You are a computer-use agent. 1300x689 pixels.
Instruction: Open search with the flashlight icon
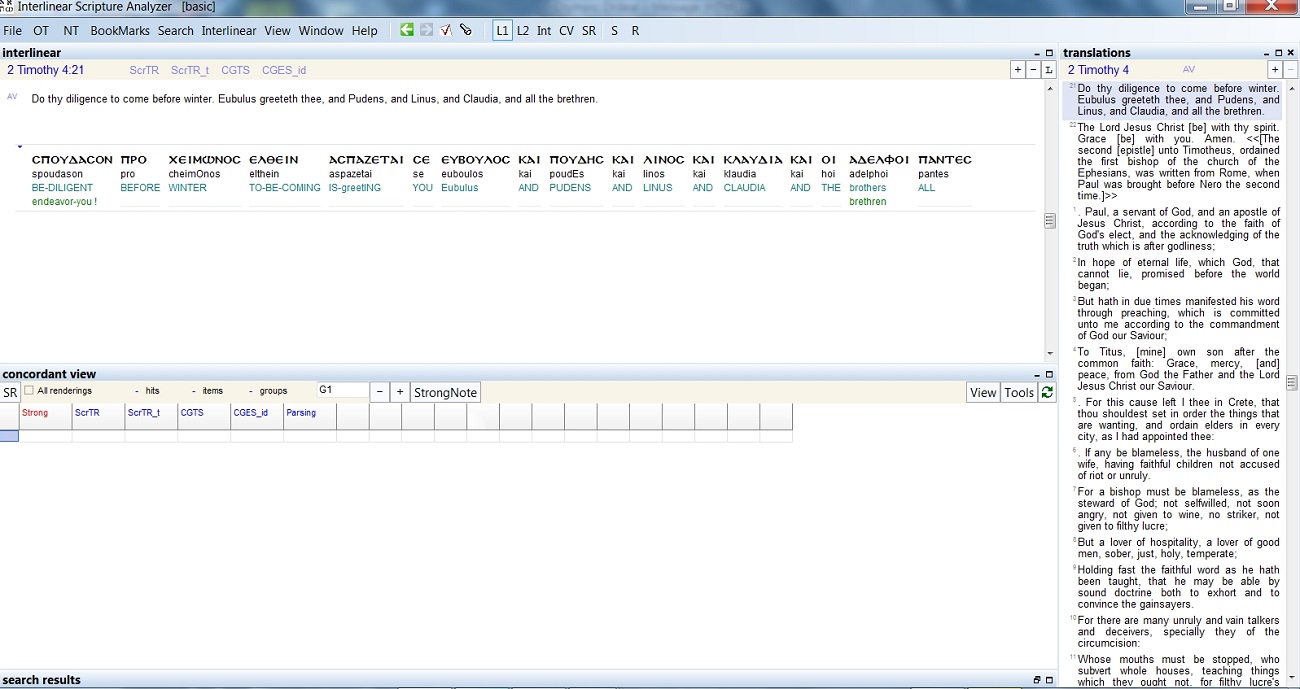point(466,30)
